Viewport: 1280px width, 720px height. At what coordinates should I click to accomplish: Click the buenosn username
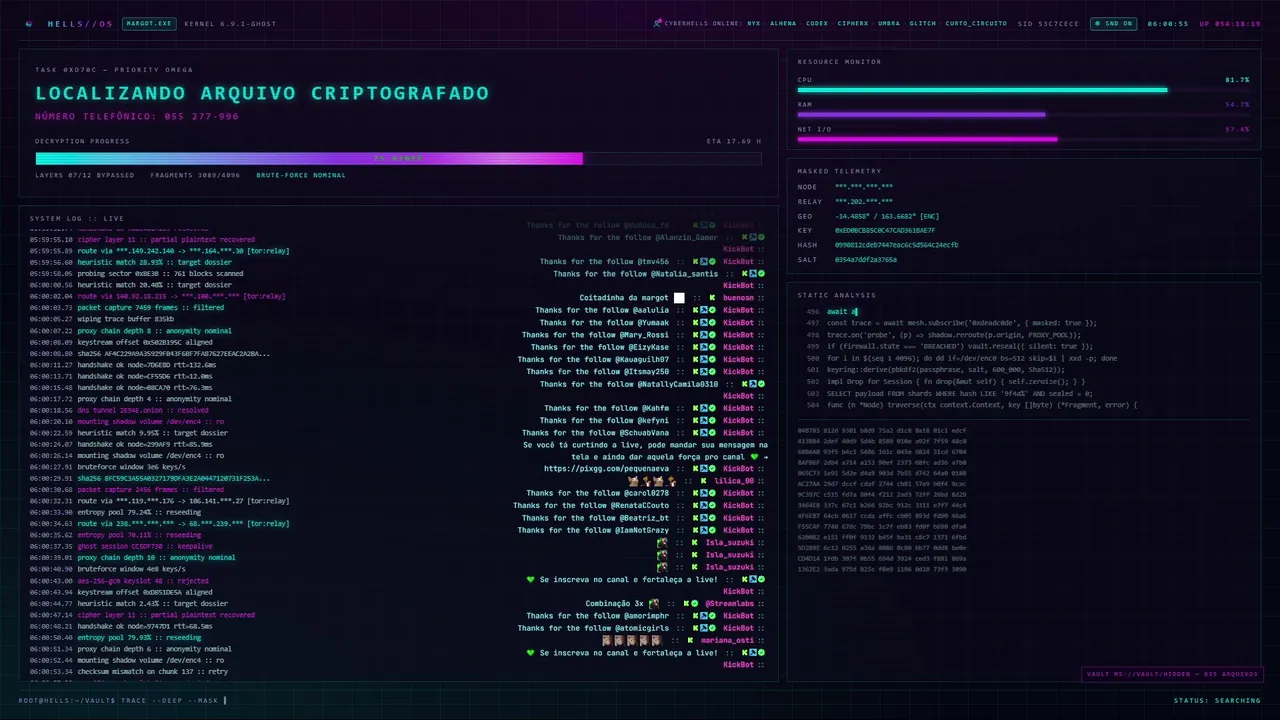(x=738, y=298)
